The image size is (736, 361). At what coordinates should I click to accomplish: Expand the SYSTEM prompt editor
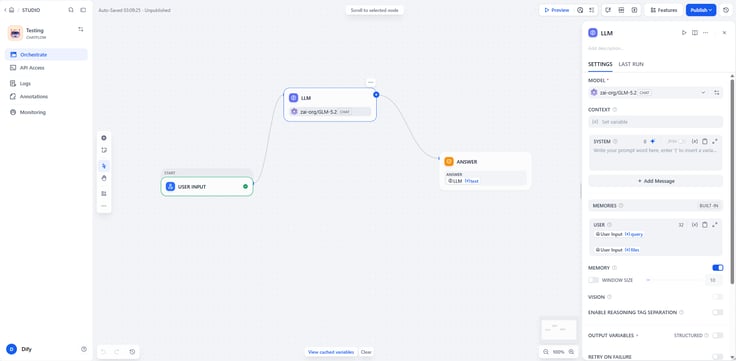pos(715,141)
